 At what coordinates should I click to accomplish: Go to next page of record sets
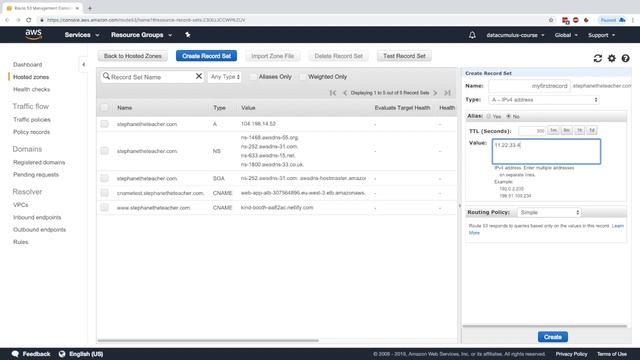click(x=435, y=93)
